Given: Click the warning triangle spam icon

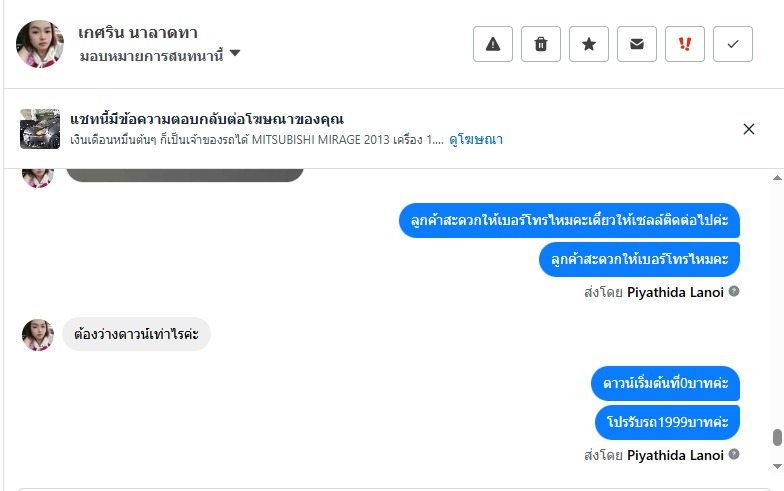Looking at the screenshot, I should (492, 44).
